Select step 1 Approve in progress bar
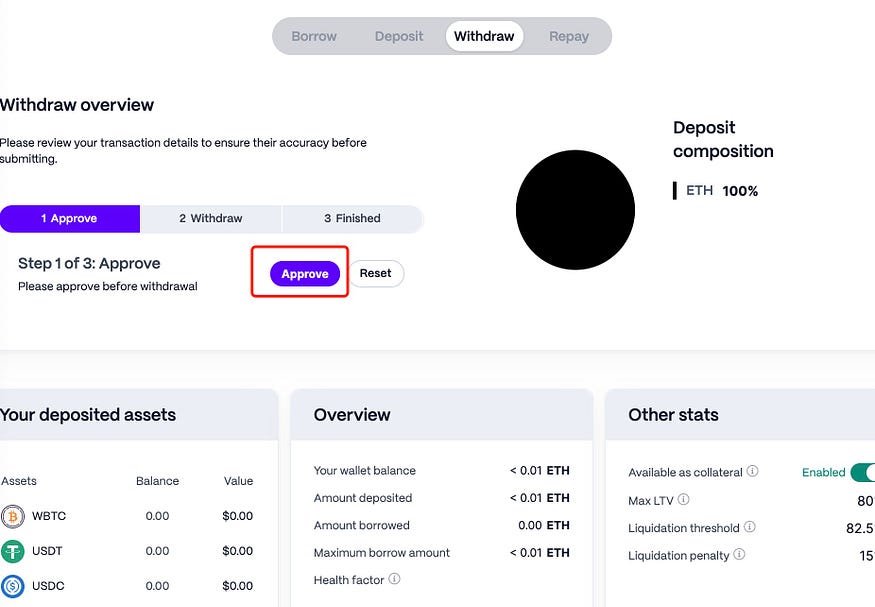The image size is (875, 607). (70, 219)
